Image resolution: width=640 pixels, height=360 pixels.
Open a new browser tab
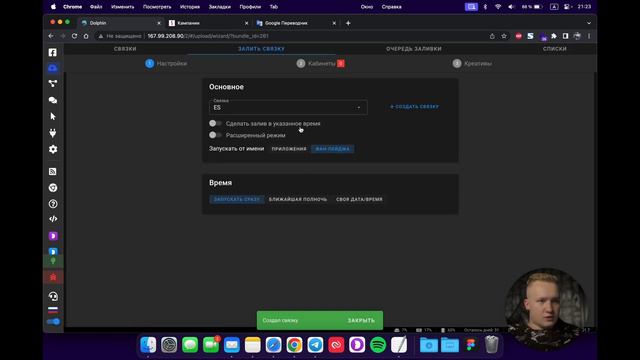(348, 23)
